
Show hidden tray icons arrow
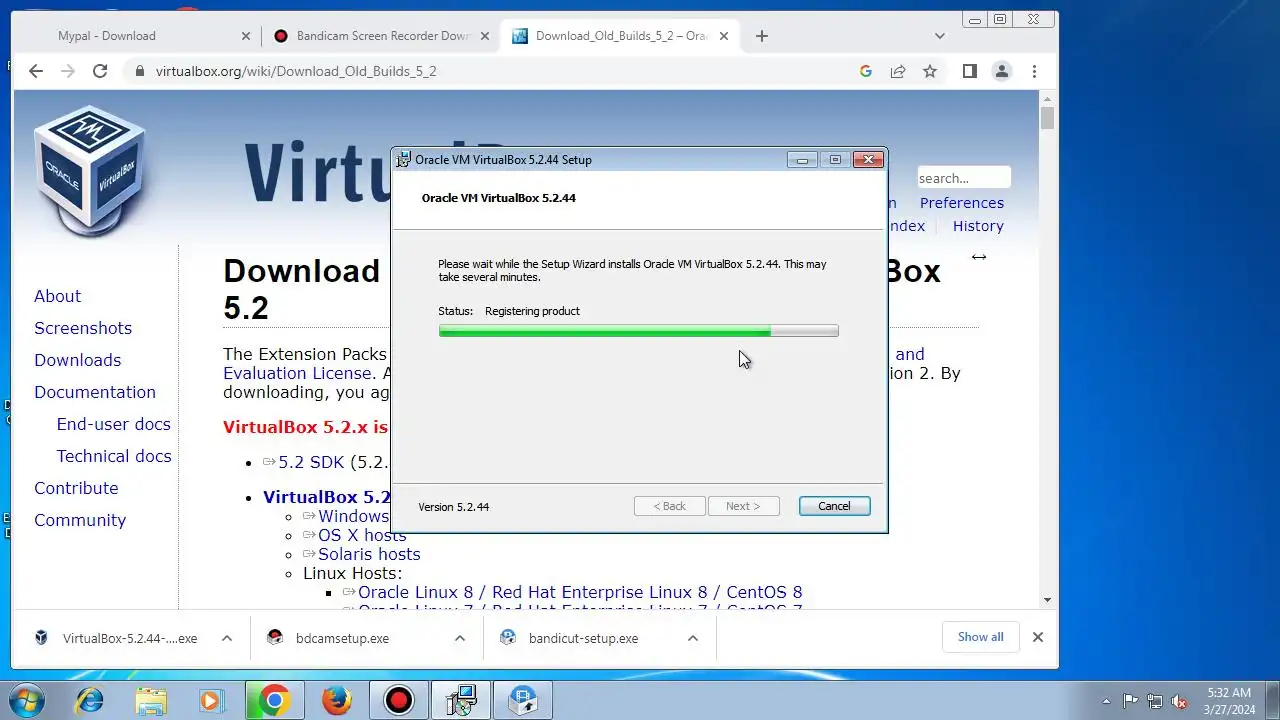[1106, 701]
